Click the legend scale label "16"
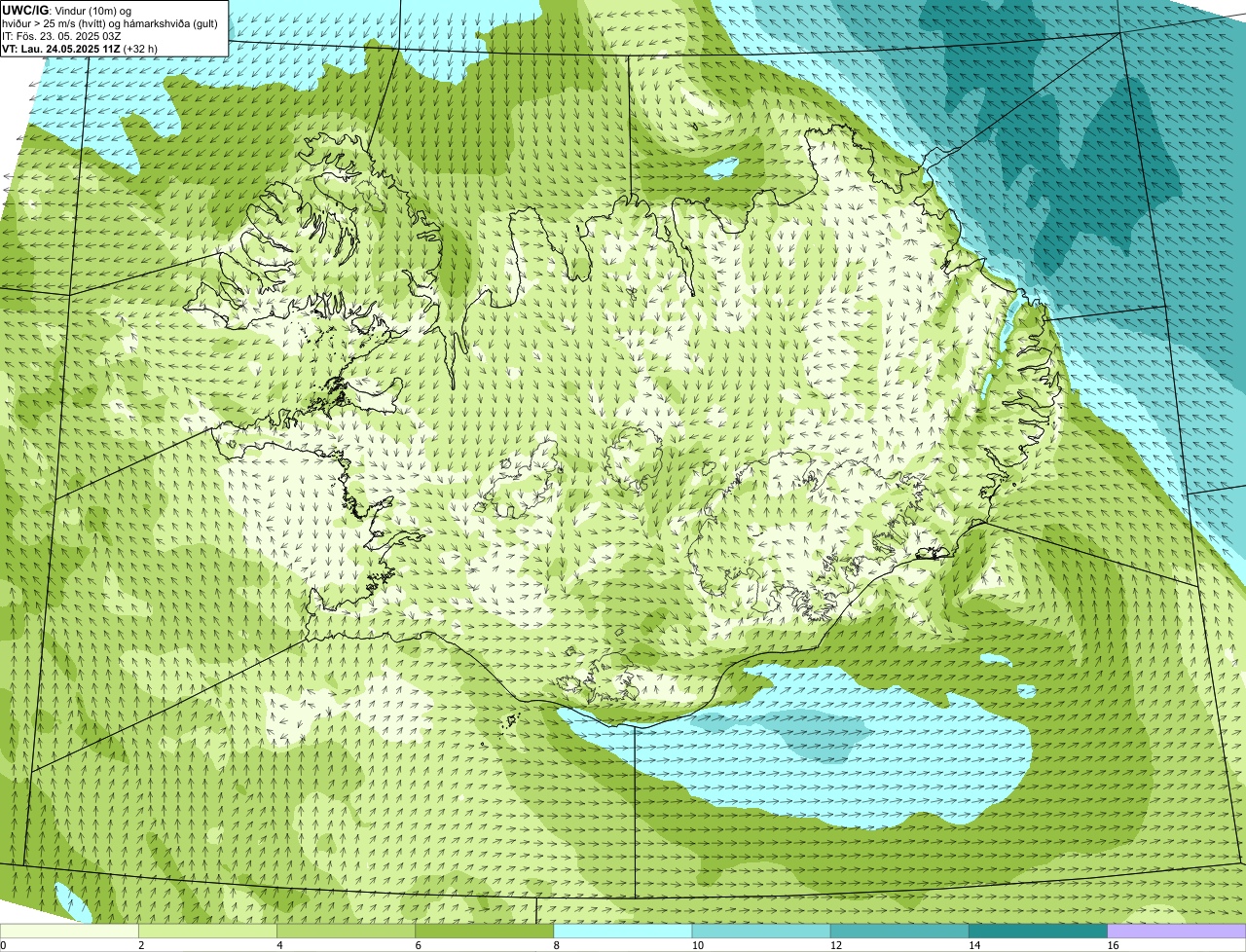1246x952 pixels. click(x=1114, y=945)
